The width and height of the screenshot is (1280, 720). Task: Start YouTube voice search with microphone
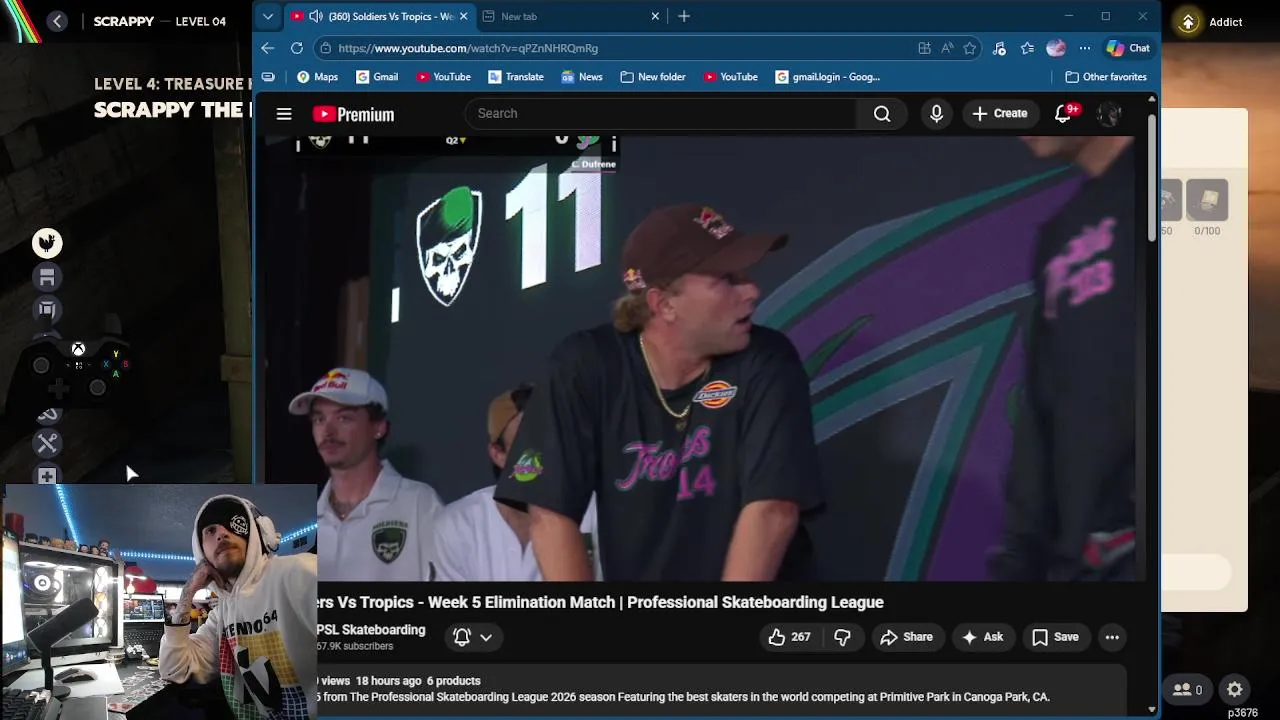tap(936, 114)
